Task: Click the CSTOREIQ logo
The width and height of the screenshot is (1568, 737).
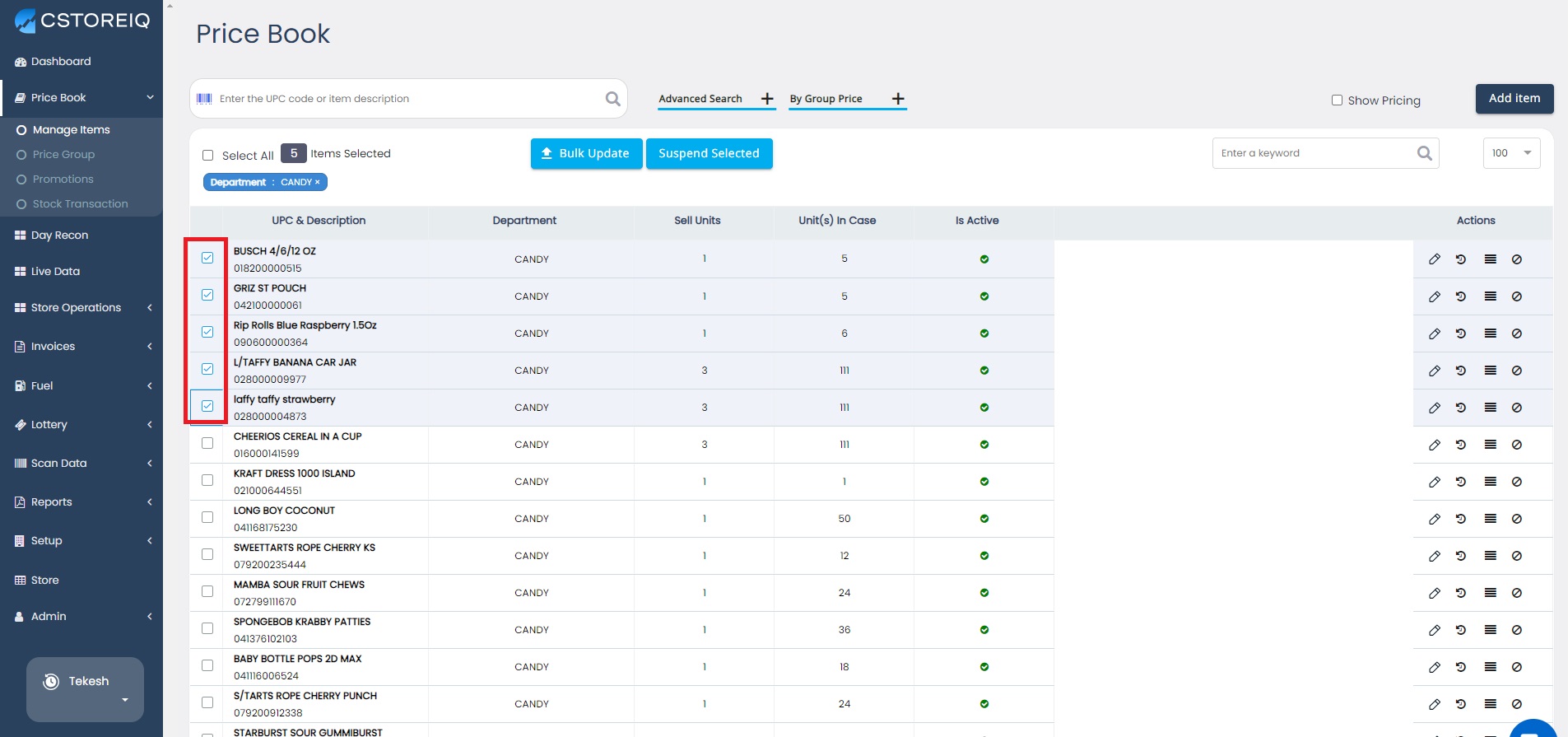Action: click(x=82, y=21)
